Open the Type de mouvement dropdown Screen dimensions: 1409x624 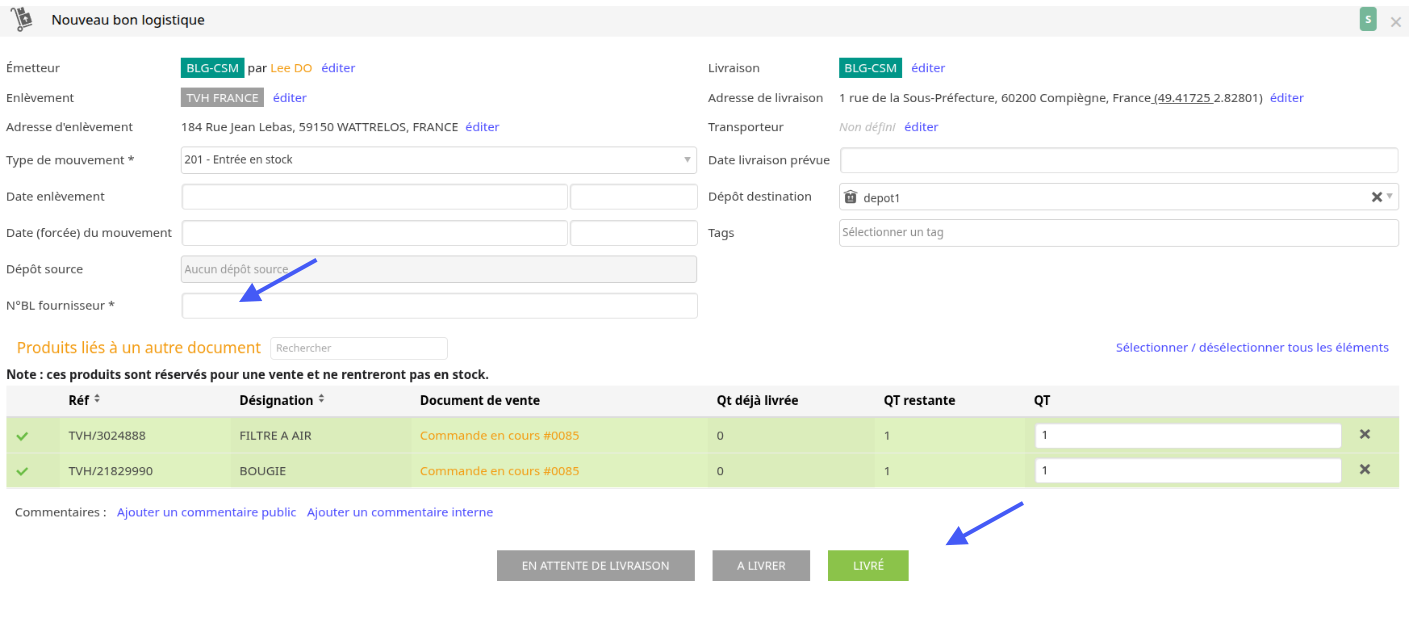pos(439,160)
